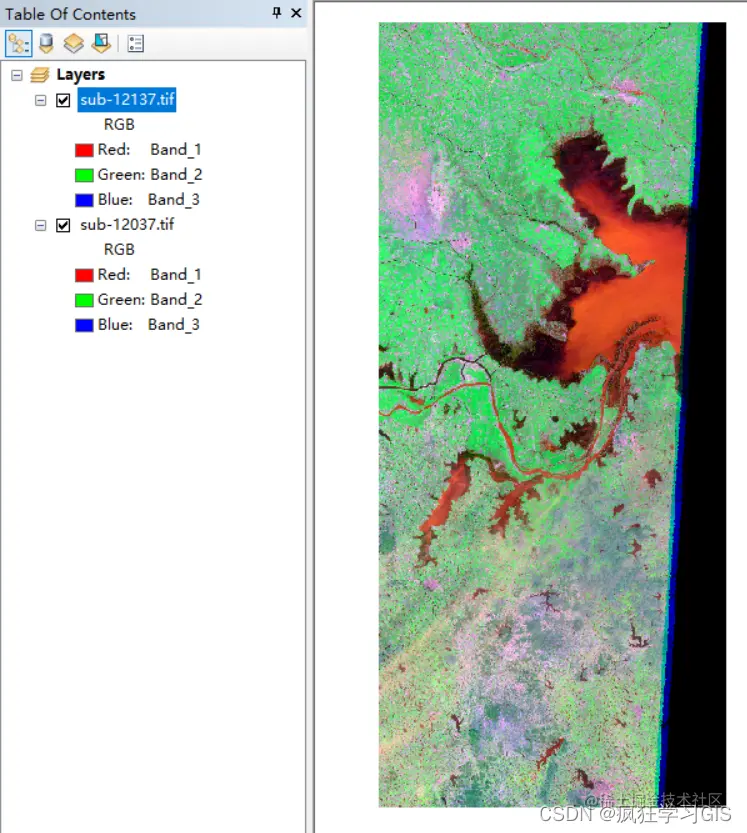The image size is (747, 833).
Task: Select List By Source icon
Action: [x=46, y=44]
